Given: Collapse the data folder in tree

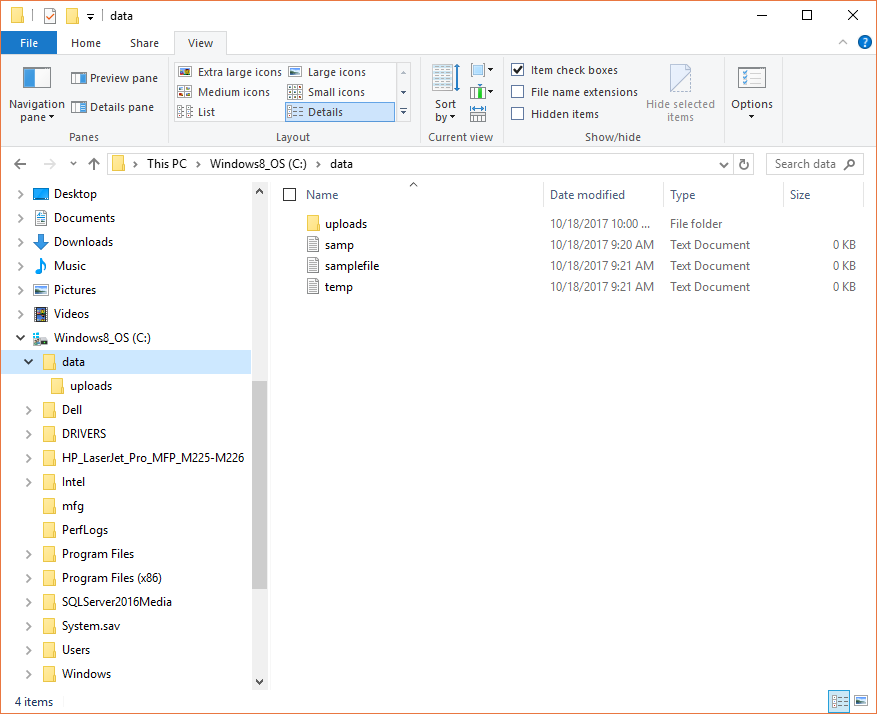Looking at the screenshot, I should pos(29,362).
